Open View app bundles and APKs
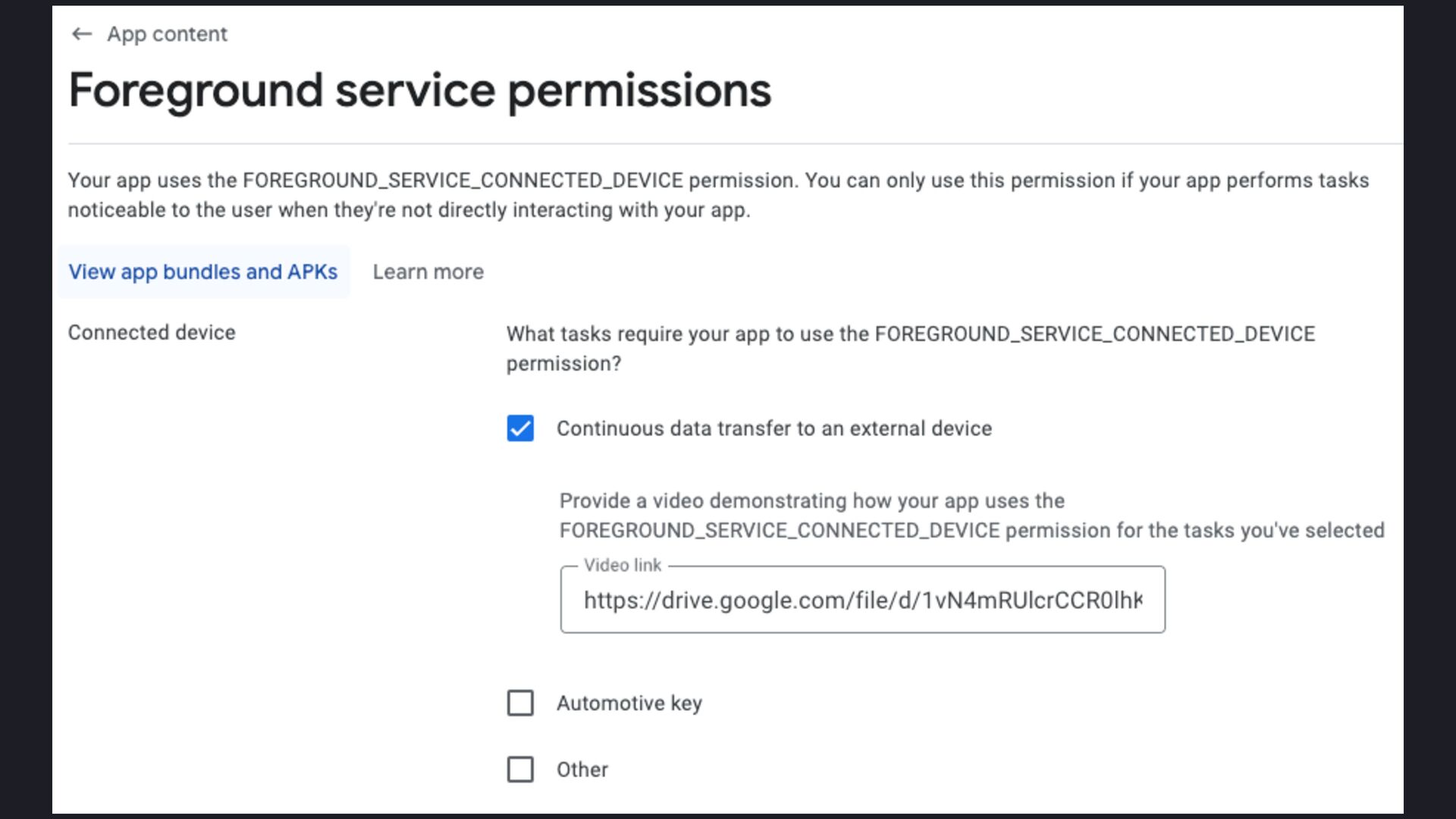Image resolution: width=1456 pixels, height=819 pixels. click(203, 271)
